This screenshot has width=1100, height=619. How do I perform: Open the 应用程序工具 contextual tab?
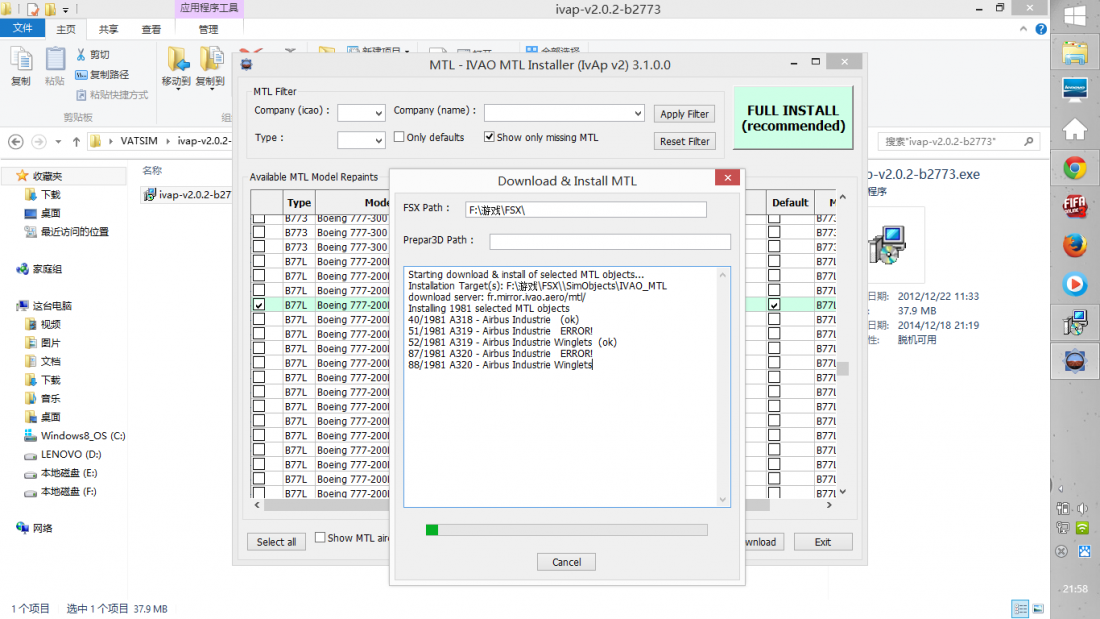click(x=209, y=8)
